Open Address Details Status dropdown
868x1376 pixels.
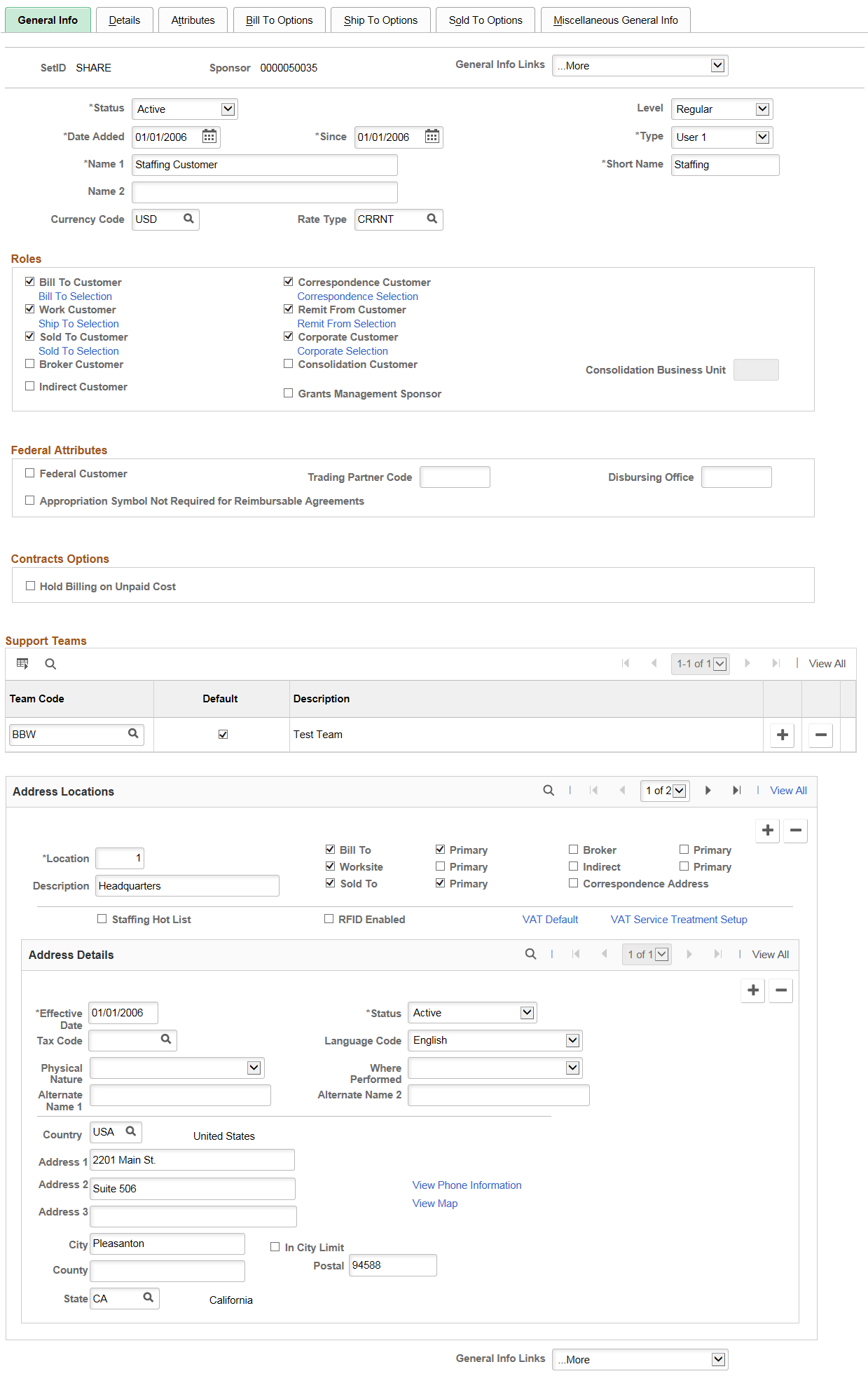click(472, 1012)
